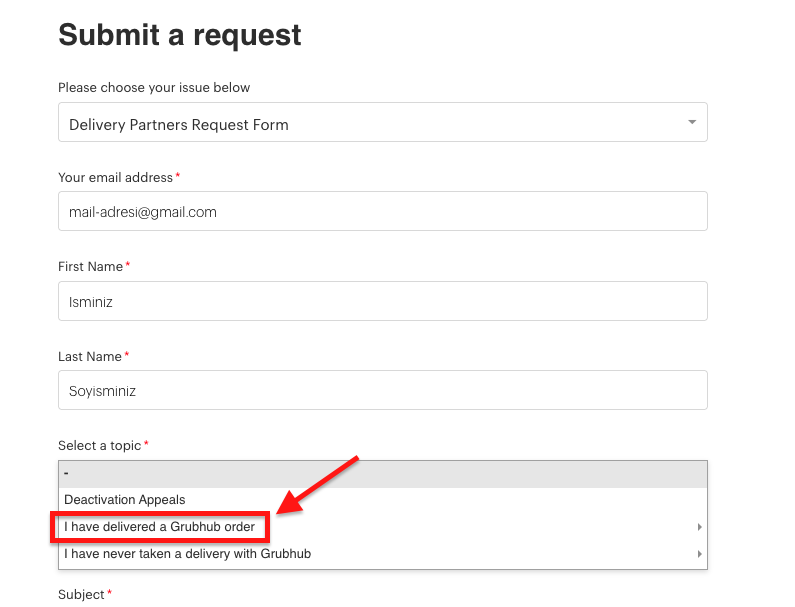The image size is (795, 607).
Task: Click the "Your email address" label
Action: pyautogui.click(x=115, y=177)
